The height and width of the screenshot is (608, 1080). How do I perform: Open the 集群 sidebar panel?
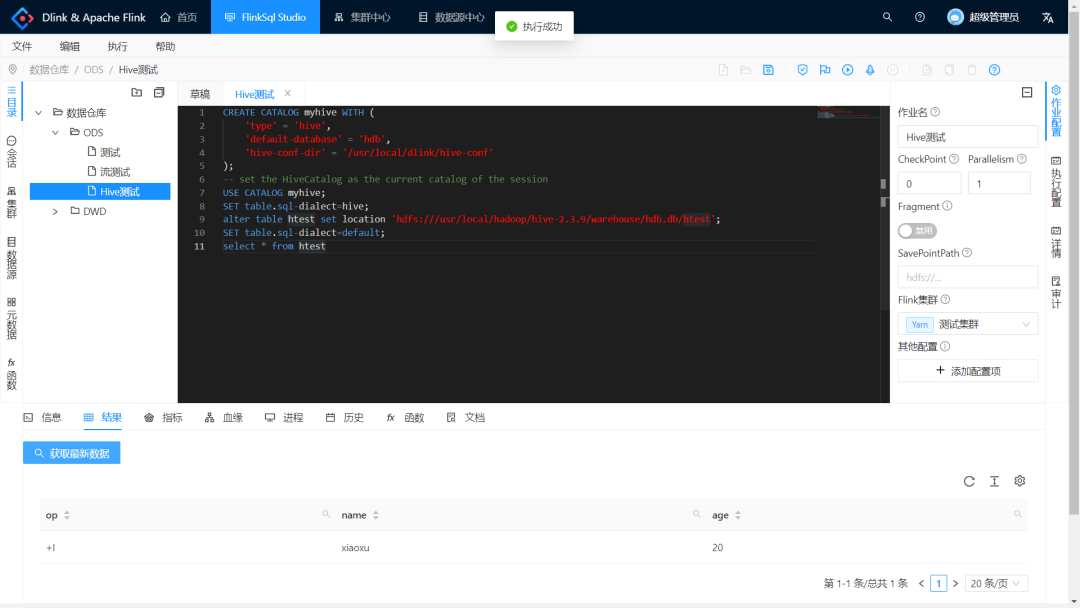pos(12,202)
